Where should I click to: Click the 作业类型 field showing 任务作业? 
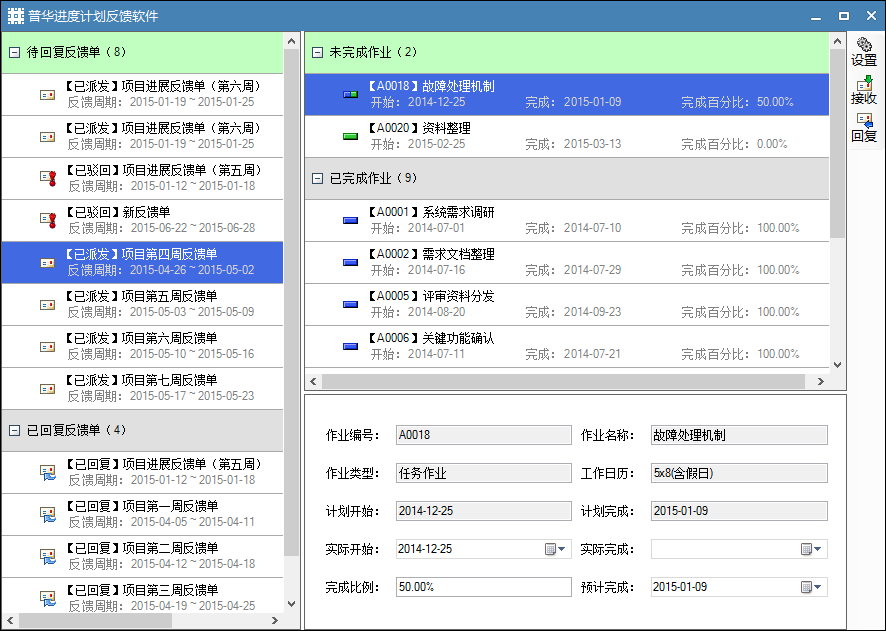[484, 473]
